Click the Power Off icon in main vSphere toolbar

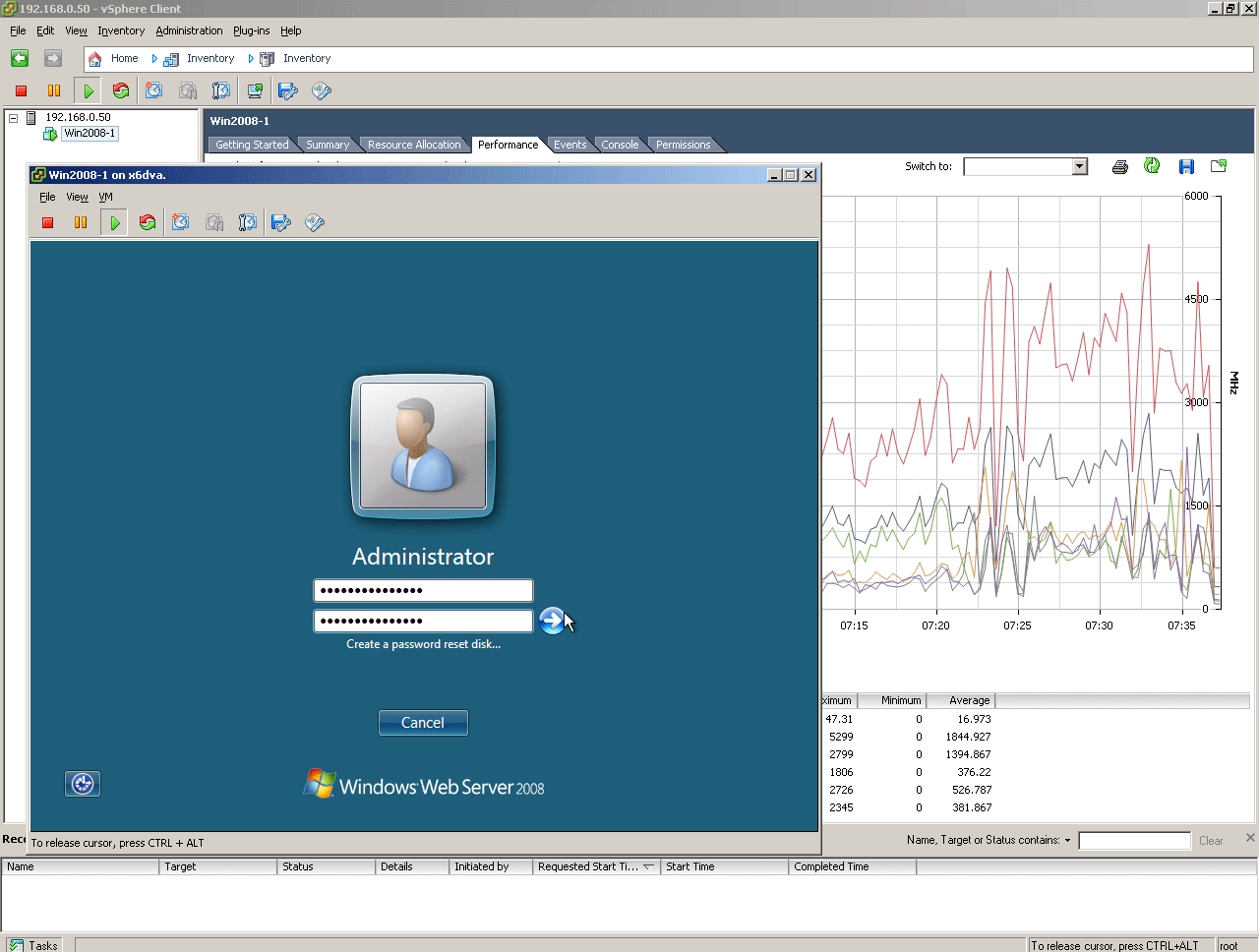point(21,90)
